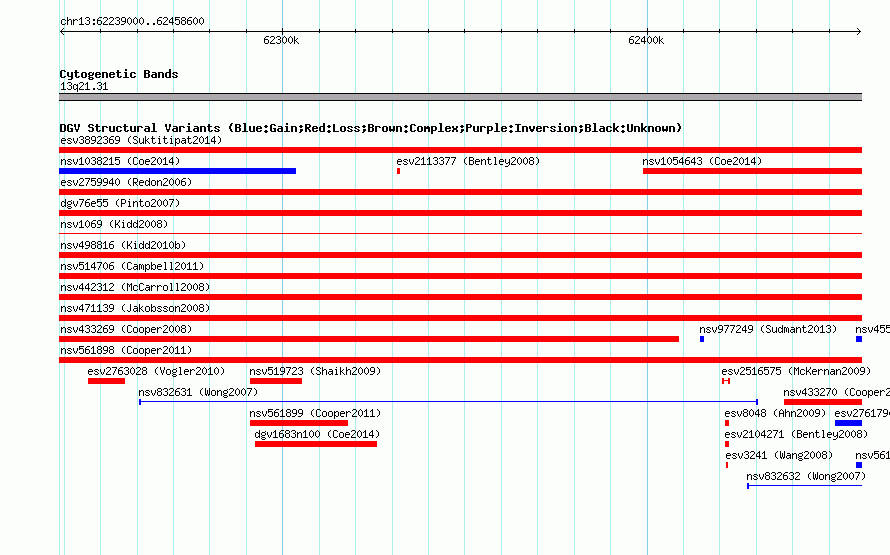Click the red bar under nsv561898

click(x=460, y=360)
